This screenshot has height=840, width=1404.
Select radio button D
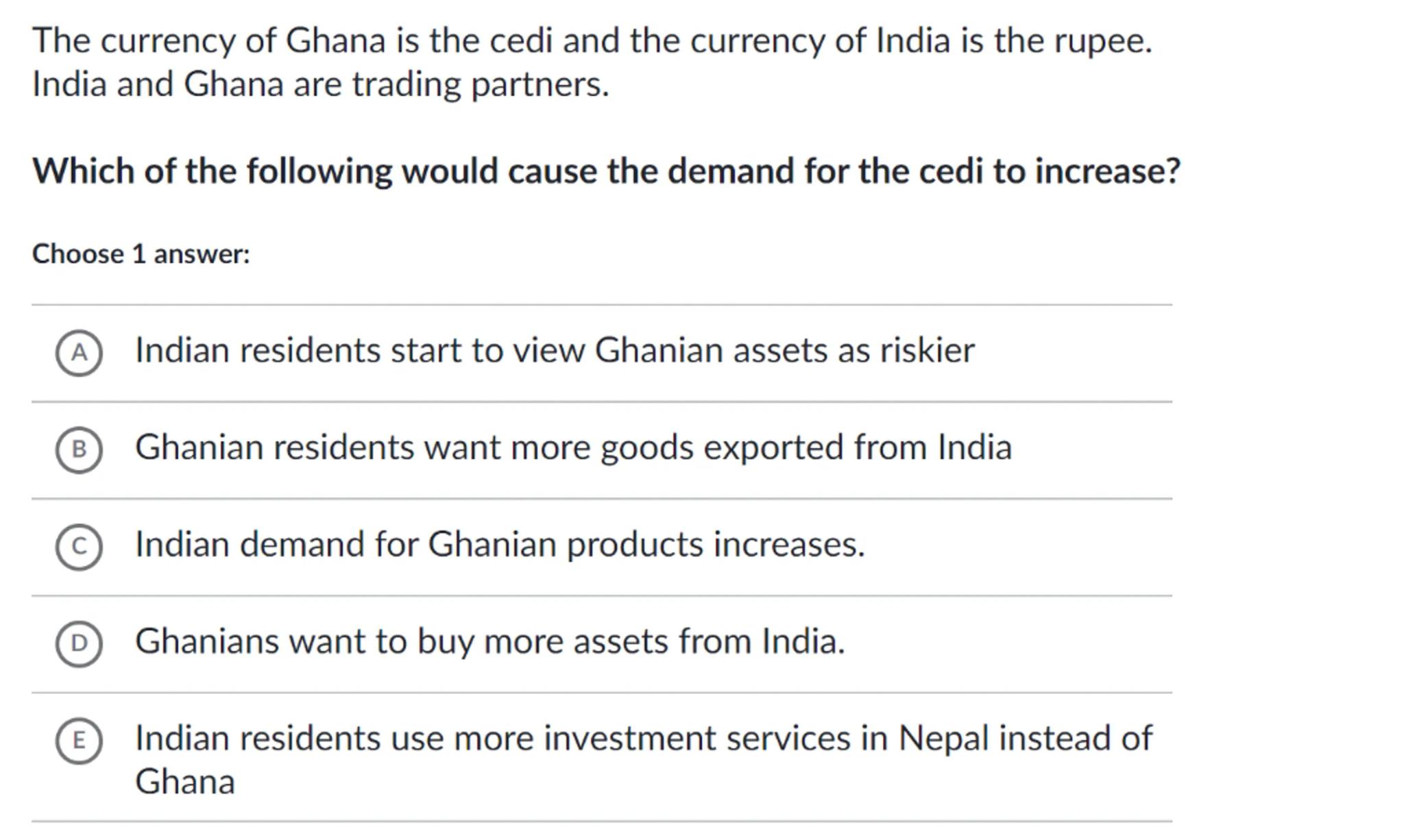tap(79, 643)
